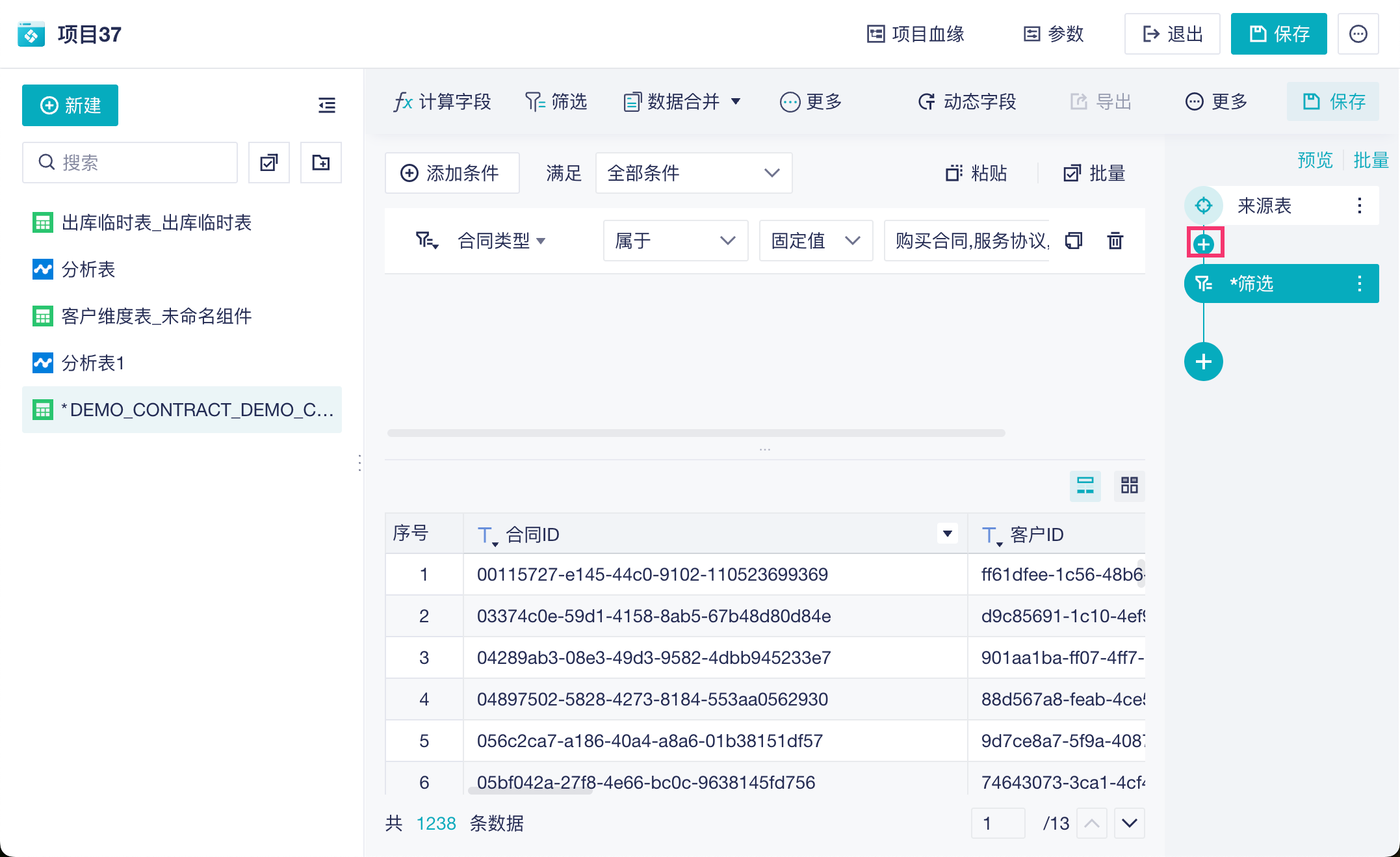Open the 全部条件 dropdown
This screenshot has height=857, width=1400.
[x=693, y=173]
